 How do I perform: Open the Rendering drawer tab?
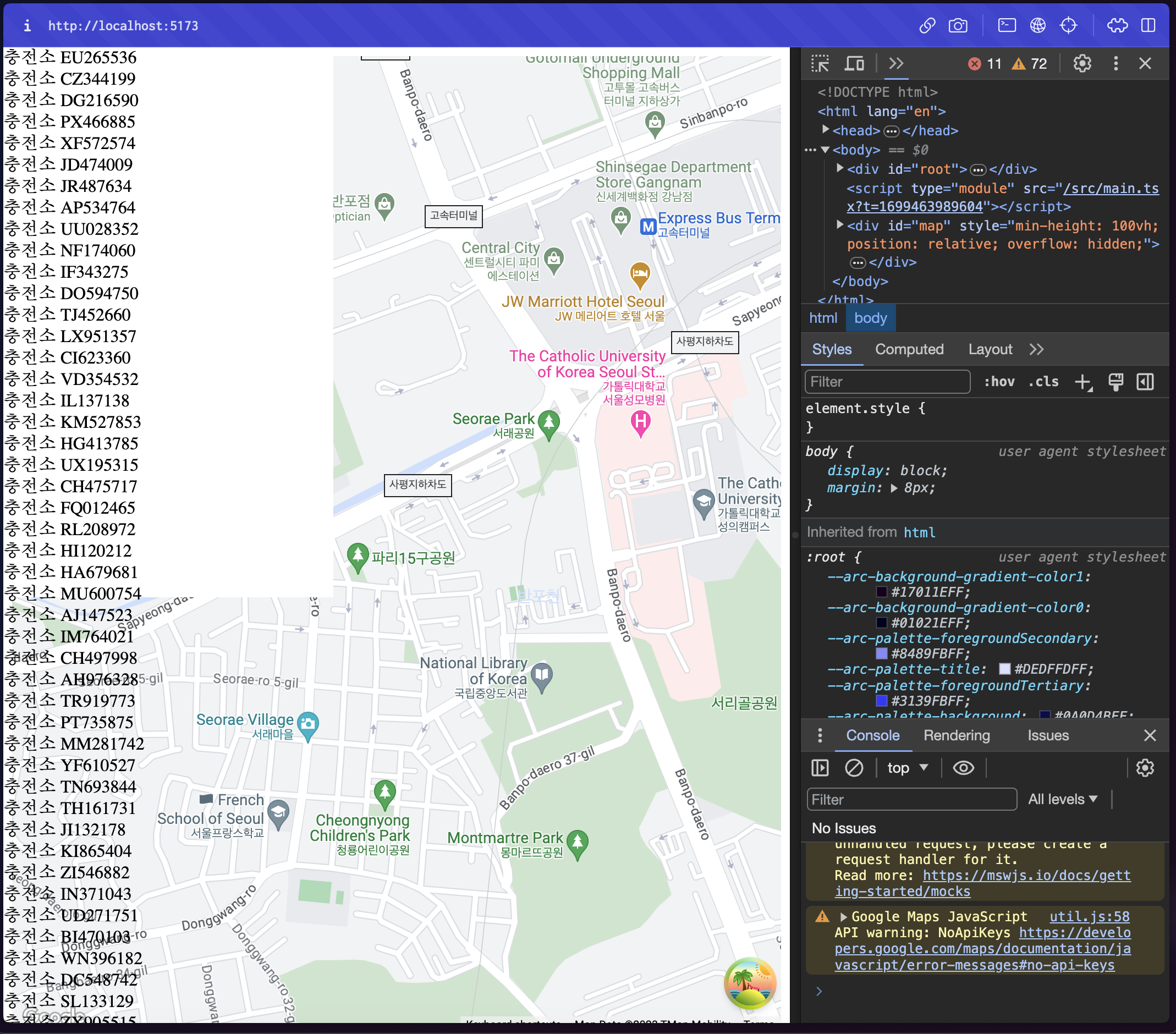[956, 735]
